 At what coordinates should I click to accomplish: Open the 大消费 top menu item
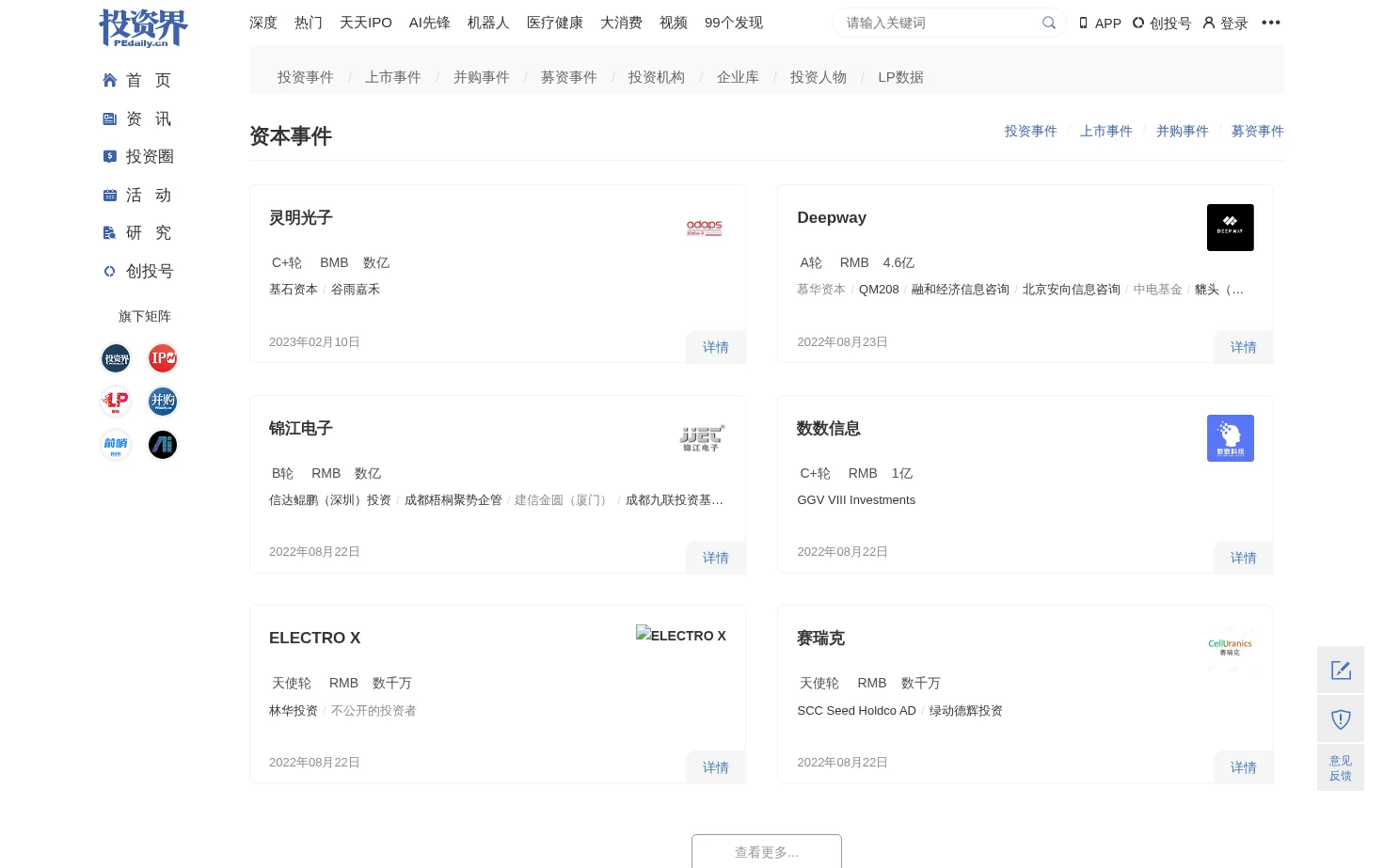coord(621,23)
